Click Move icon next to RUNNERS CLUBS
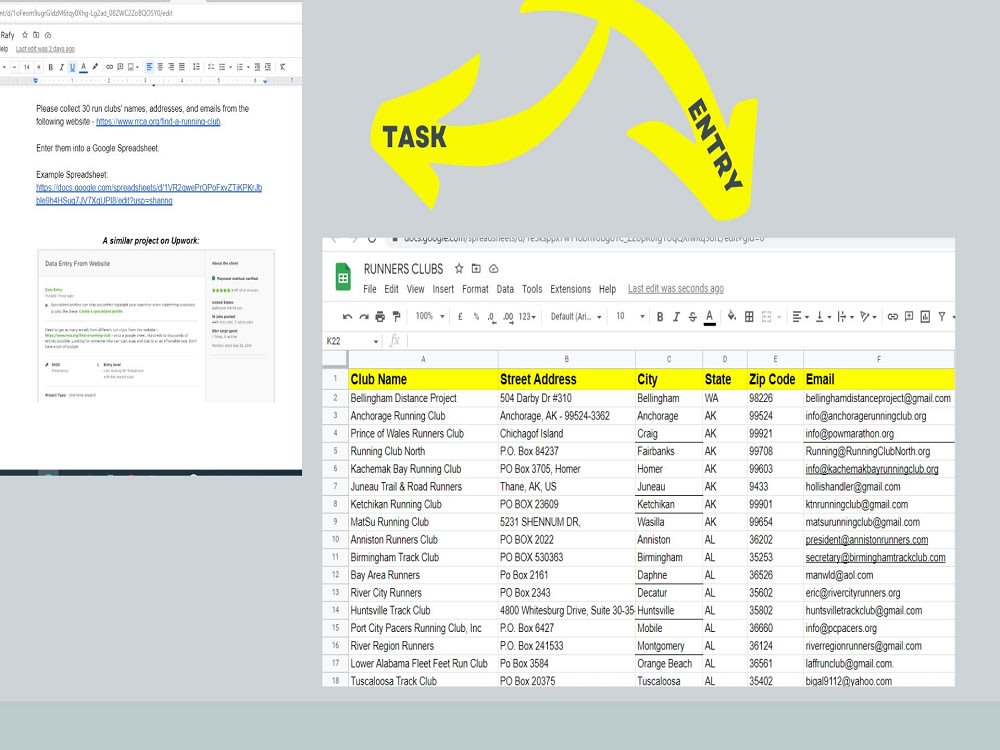 [476, 268]
